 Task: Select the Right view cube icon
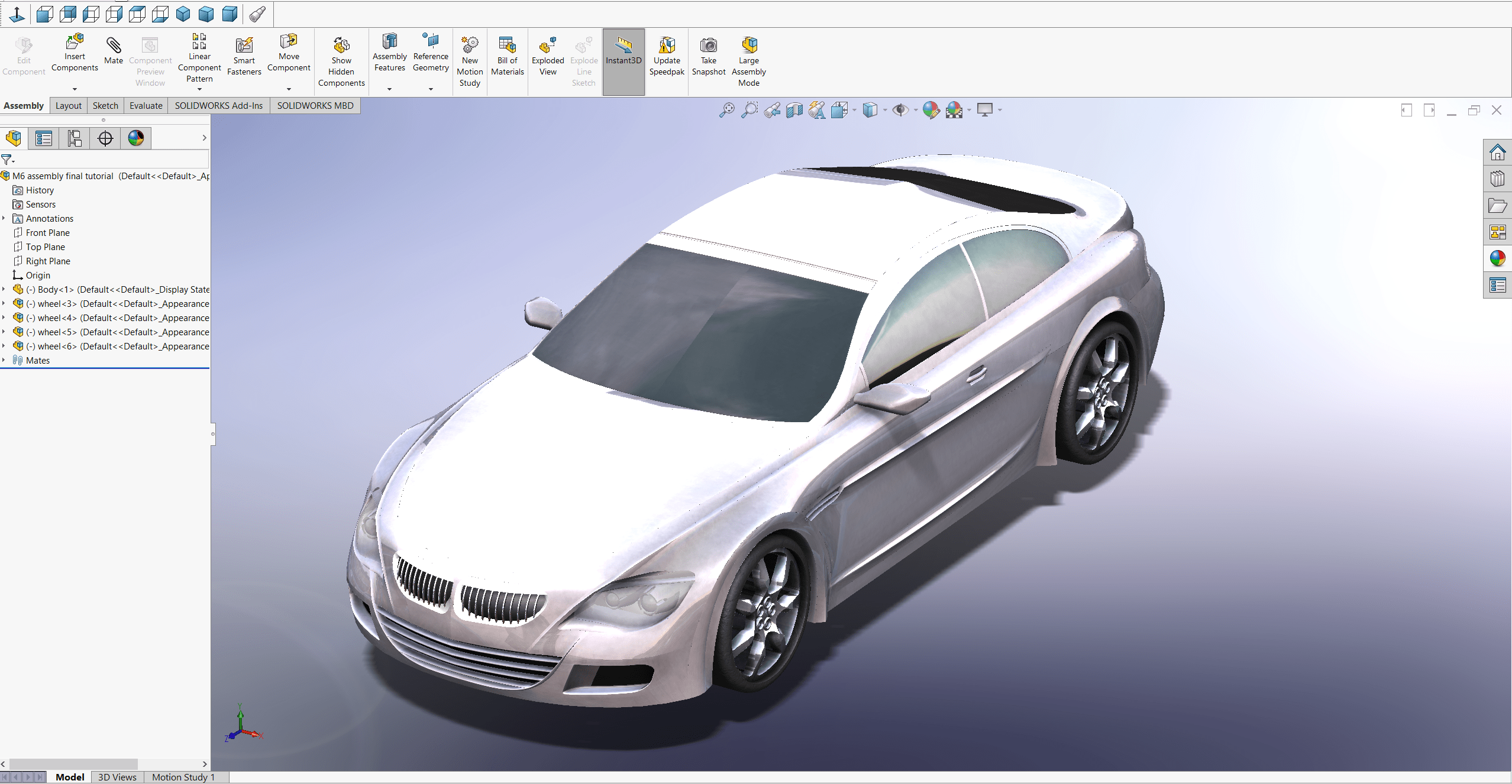[114, 14]
